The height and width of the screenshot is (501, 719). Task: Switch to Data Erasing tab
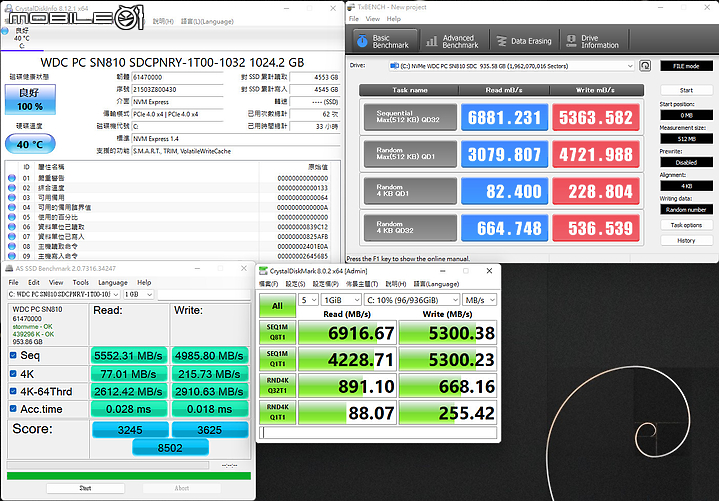coord(525,41)
